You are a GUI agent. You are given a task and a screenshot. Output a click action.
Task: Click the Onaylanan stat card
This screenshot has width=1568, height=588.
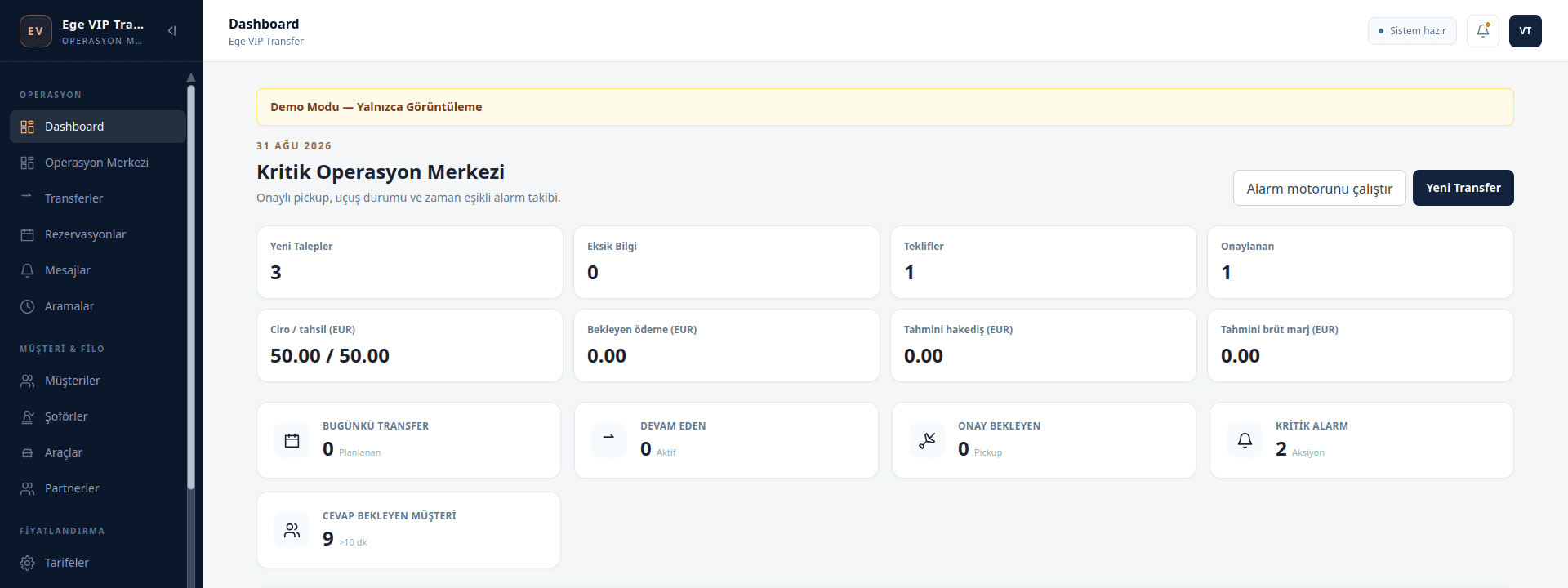click(x=1361, y=262)
